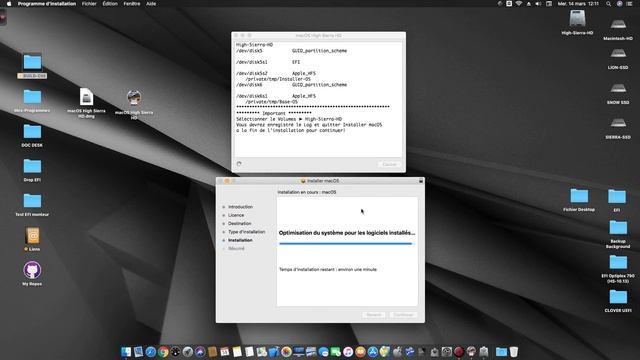This screenshot has width=640, height=360.
Task: Click the Licence step in Installer sidebar
Action: point(236,215)
